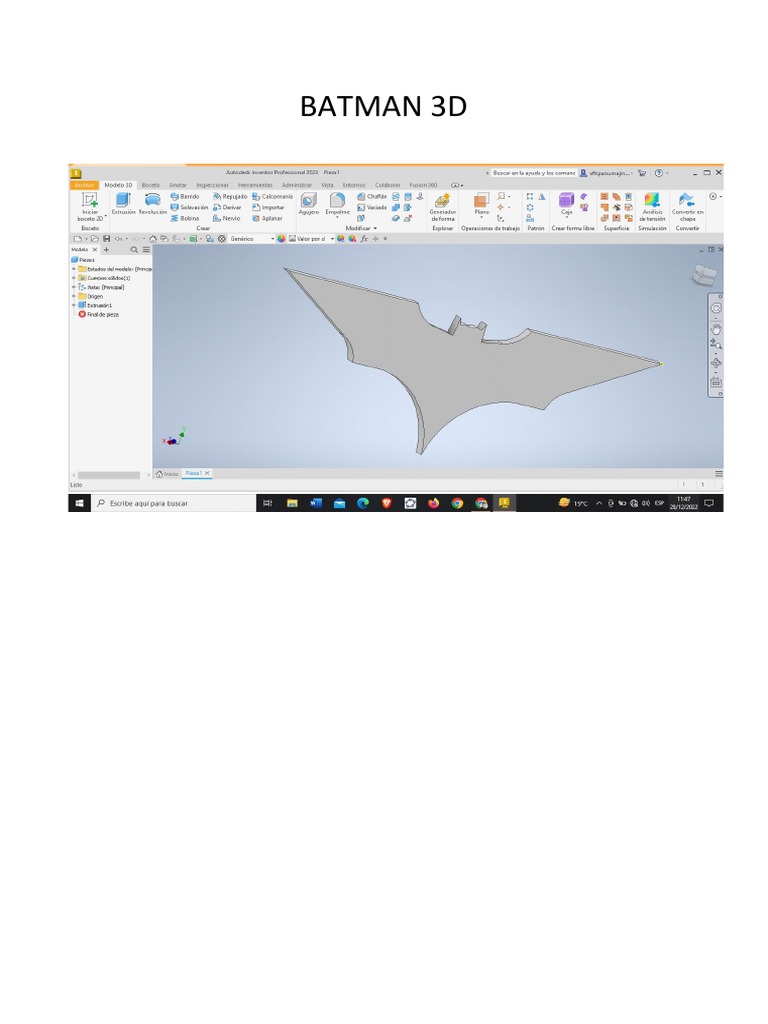Add a new browser panel with plus

pyautogui.click(x=106, y=250)
